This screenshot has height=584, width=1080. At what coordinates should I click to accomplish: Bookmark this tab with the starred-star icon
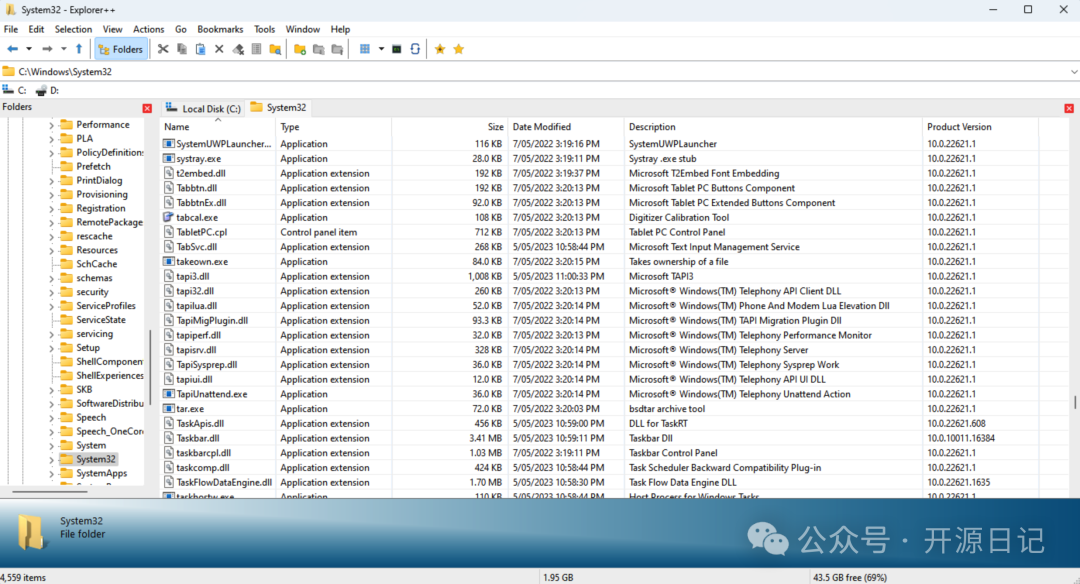click(439, 49)
